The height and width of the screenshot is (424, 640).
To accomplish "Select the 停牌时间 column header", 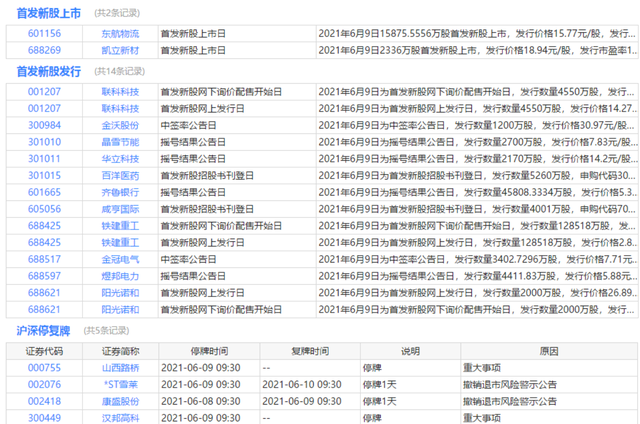I will tap(209, 351).
